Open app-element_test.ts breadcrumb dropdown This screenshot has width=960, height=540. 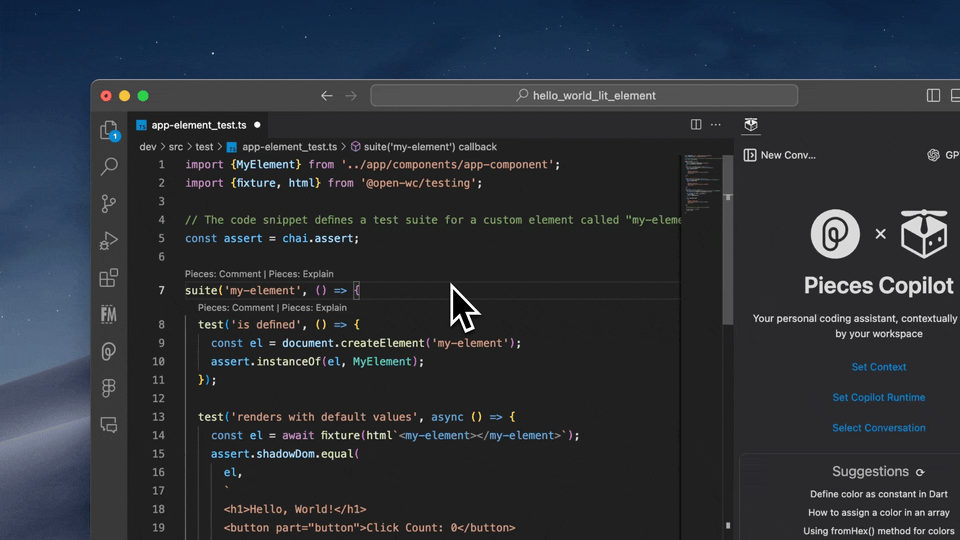[x=290, y=147]
